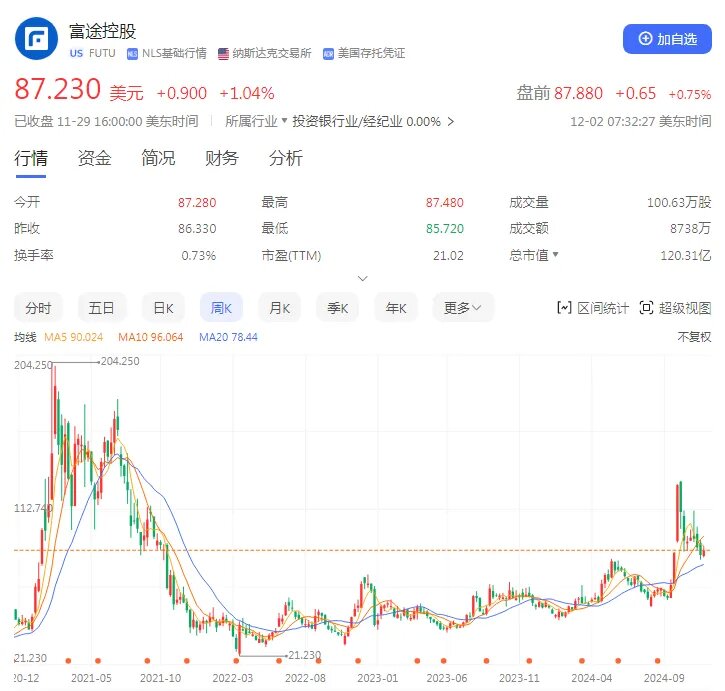The image size is (725, 691).
Task: Click the 2022-03 date axis label
Action: 233,678
